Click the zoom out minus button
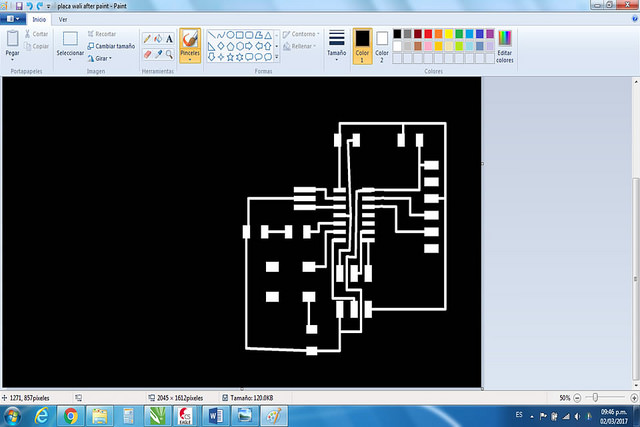Viewport: 640px width, 427px height. click(x=577, y=398)
